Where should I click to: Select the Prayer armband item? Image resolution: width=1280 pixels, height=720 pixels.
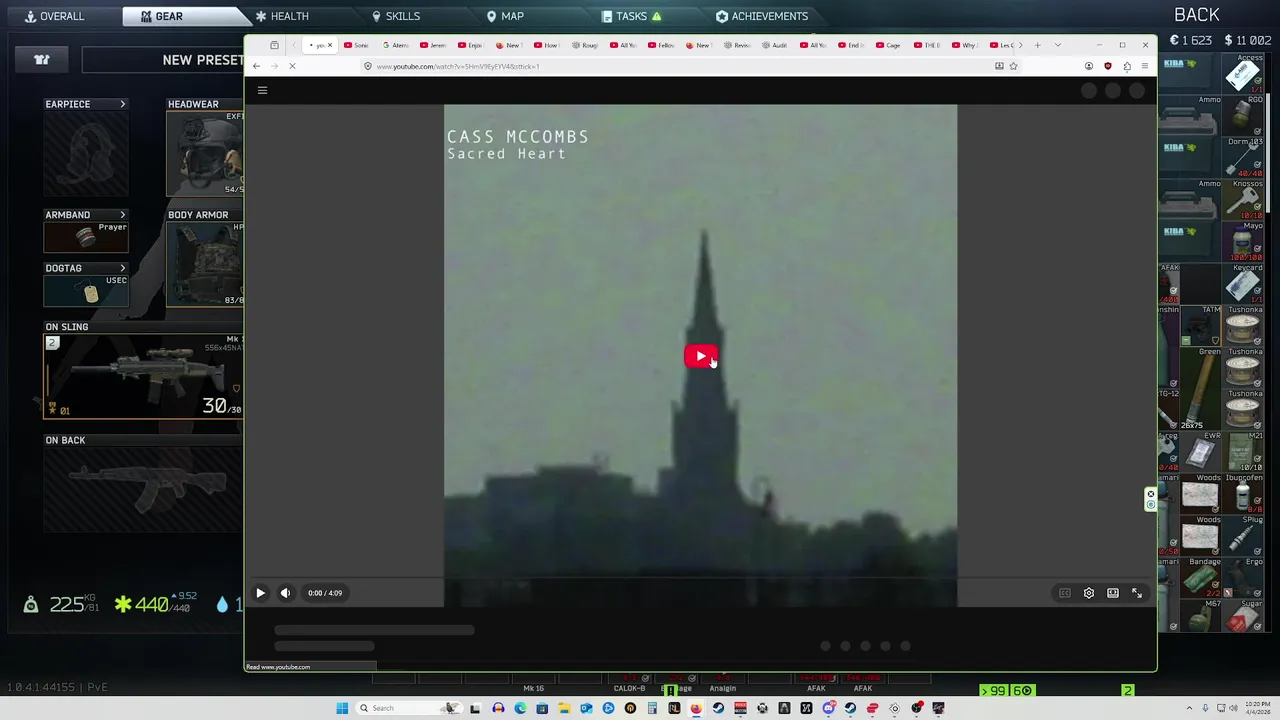(86, 237)
